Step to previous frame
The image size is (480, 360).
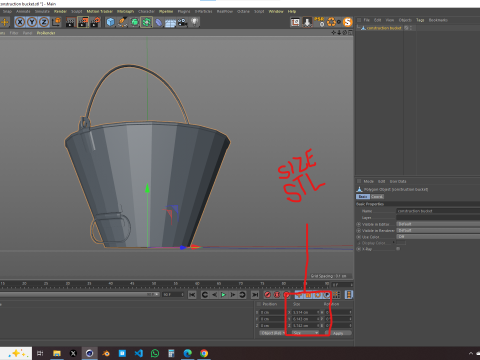pyautogui.click(x=214, y=295)
